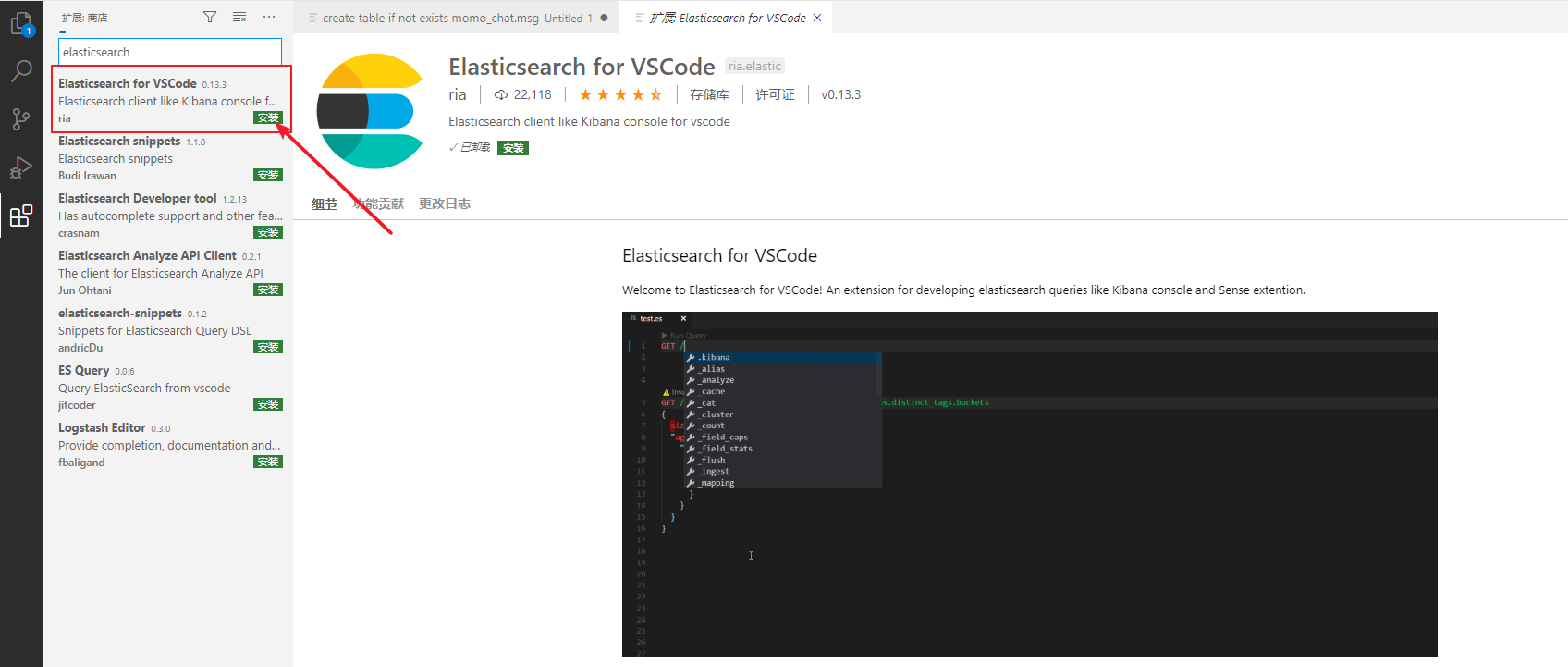Open the Search view in activity bar
The image size is (1568, 667).
[x=21, y=71]
